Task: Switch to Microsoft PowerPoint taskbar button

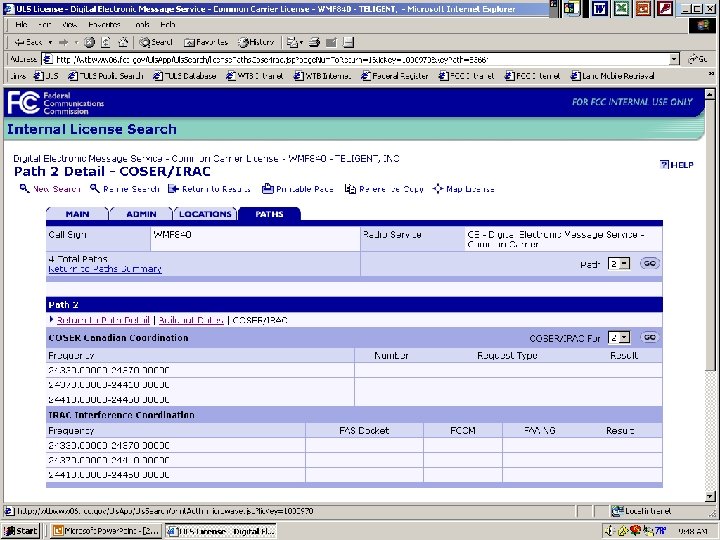Action: (x=106, y=531)
